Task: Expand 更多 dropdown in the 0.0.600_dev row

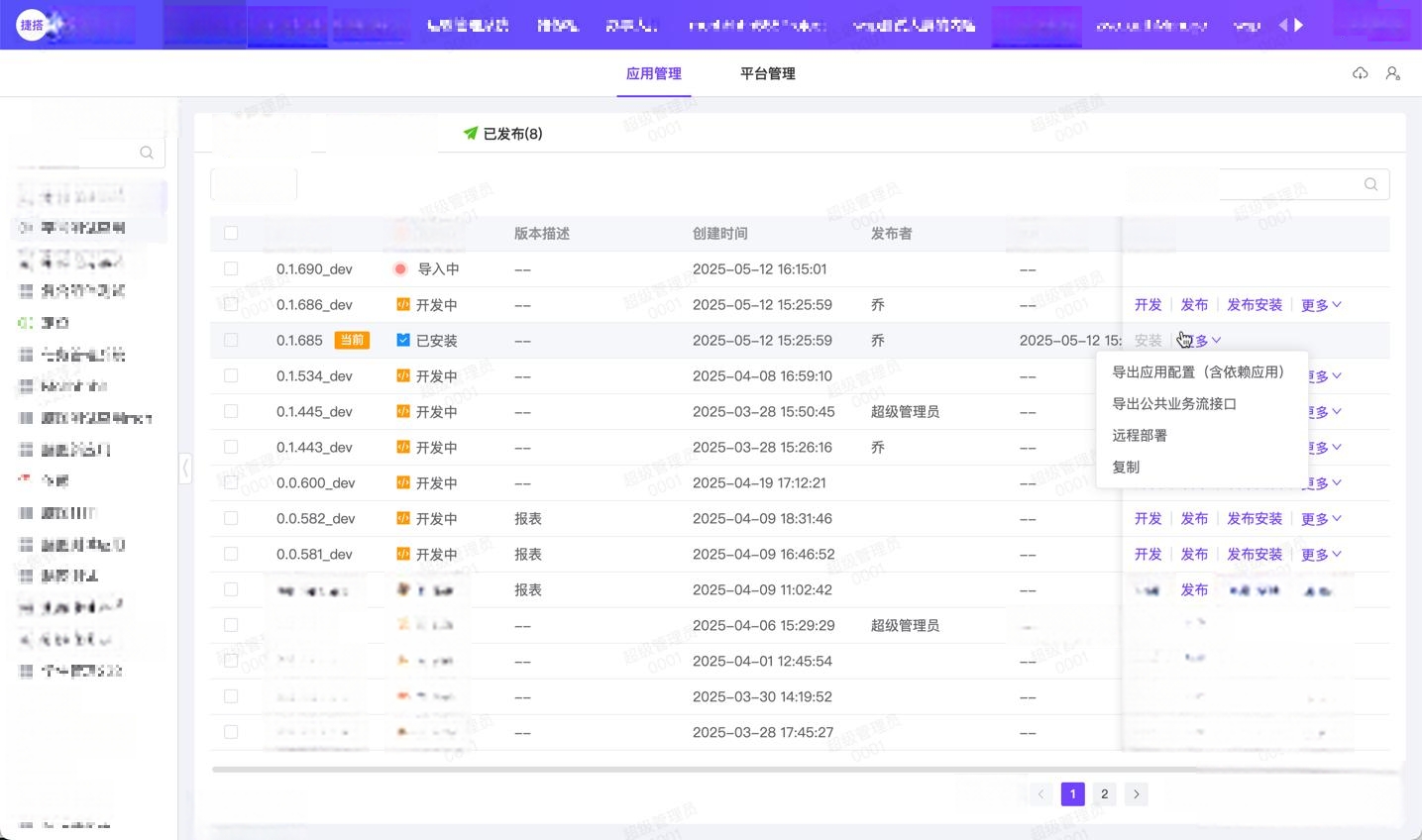Action: coord(1325,483)
